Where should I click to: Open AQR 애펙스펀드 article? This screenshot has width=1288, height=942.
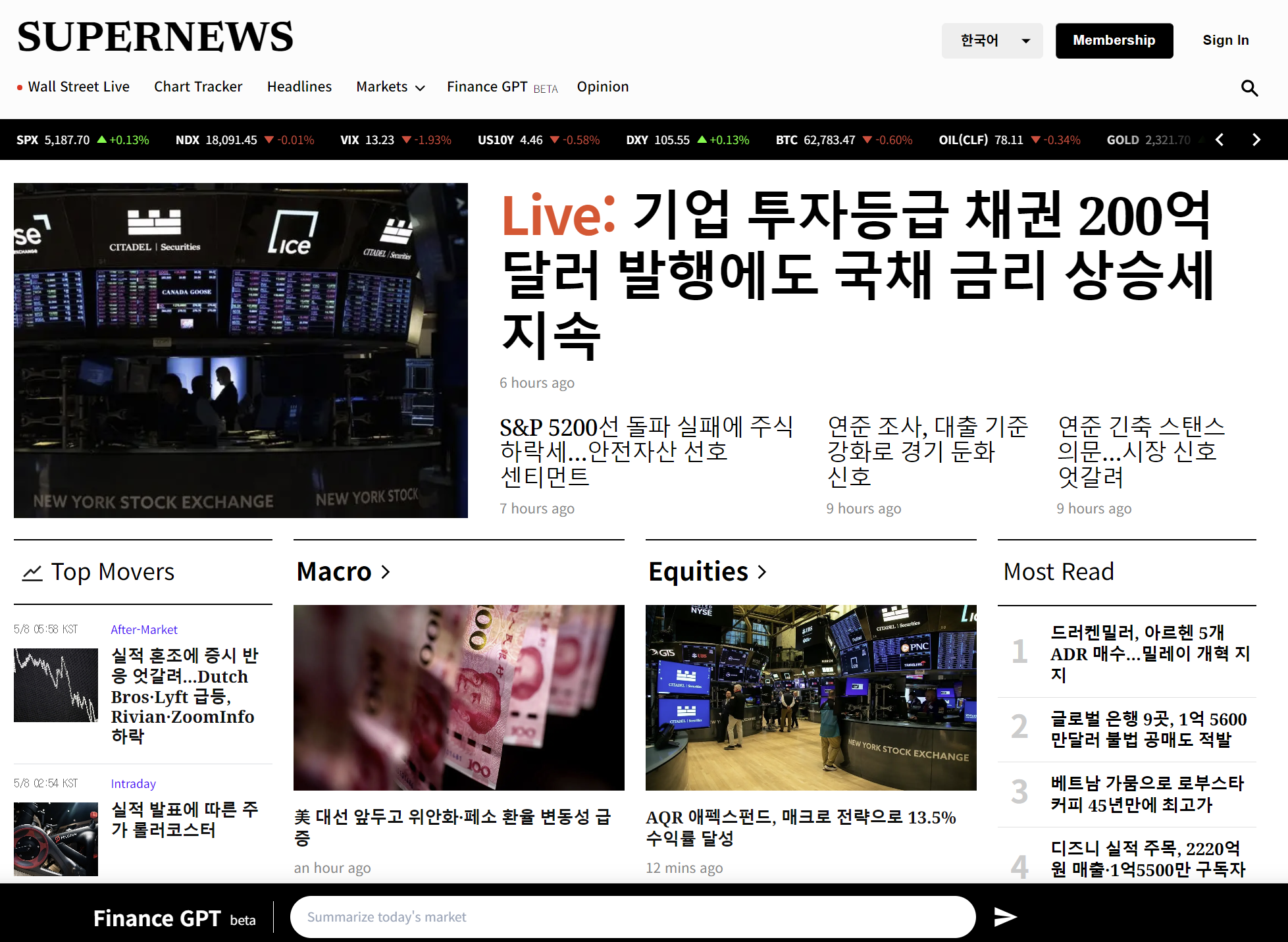[801, 827]
